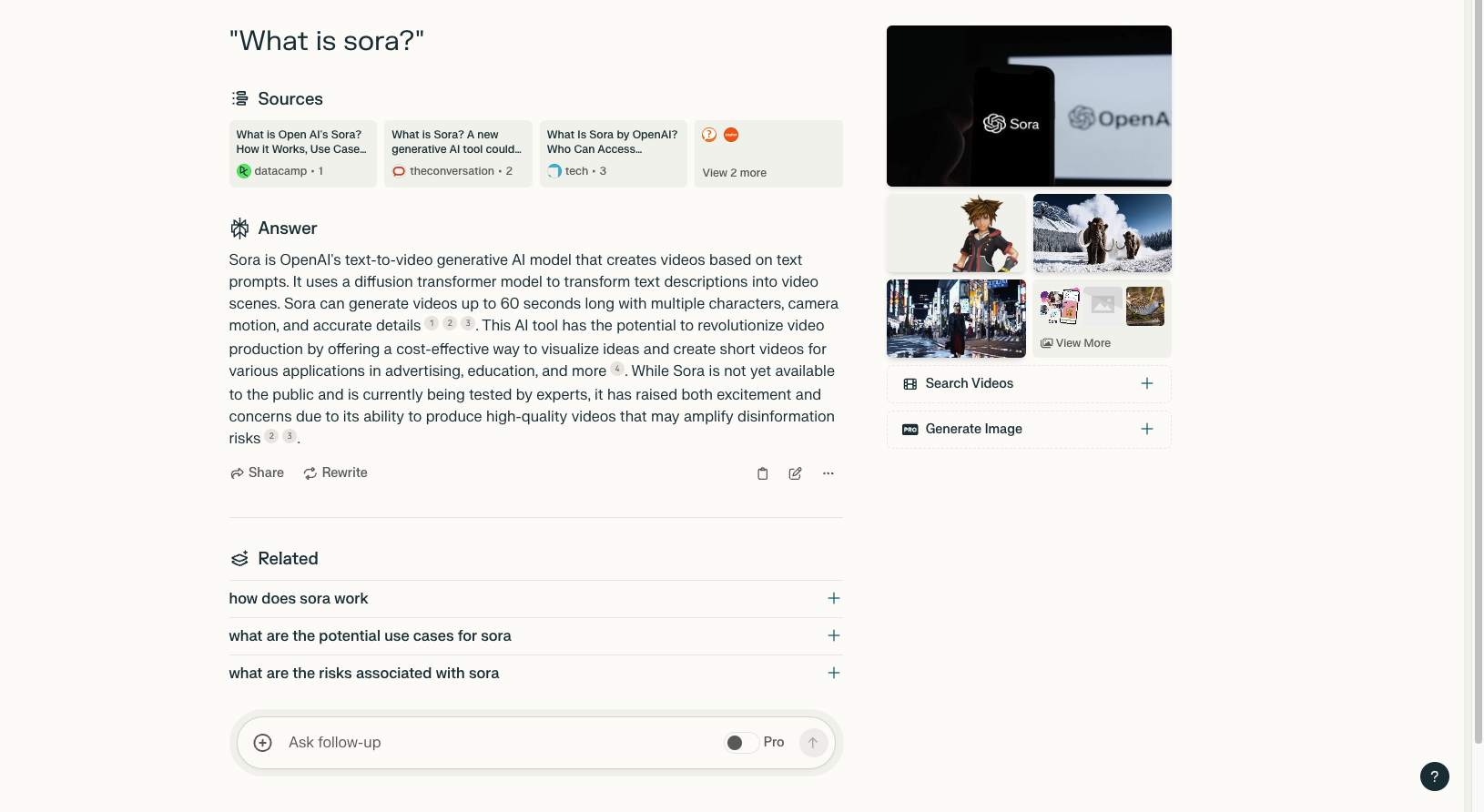
Task: Click citation 1 after 'accurate details'
Action: pos(432,323)
